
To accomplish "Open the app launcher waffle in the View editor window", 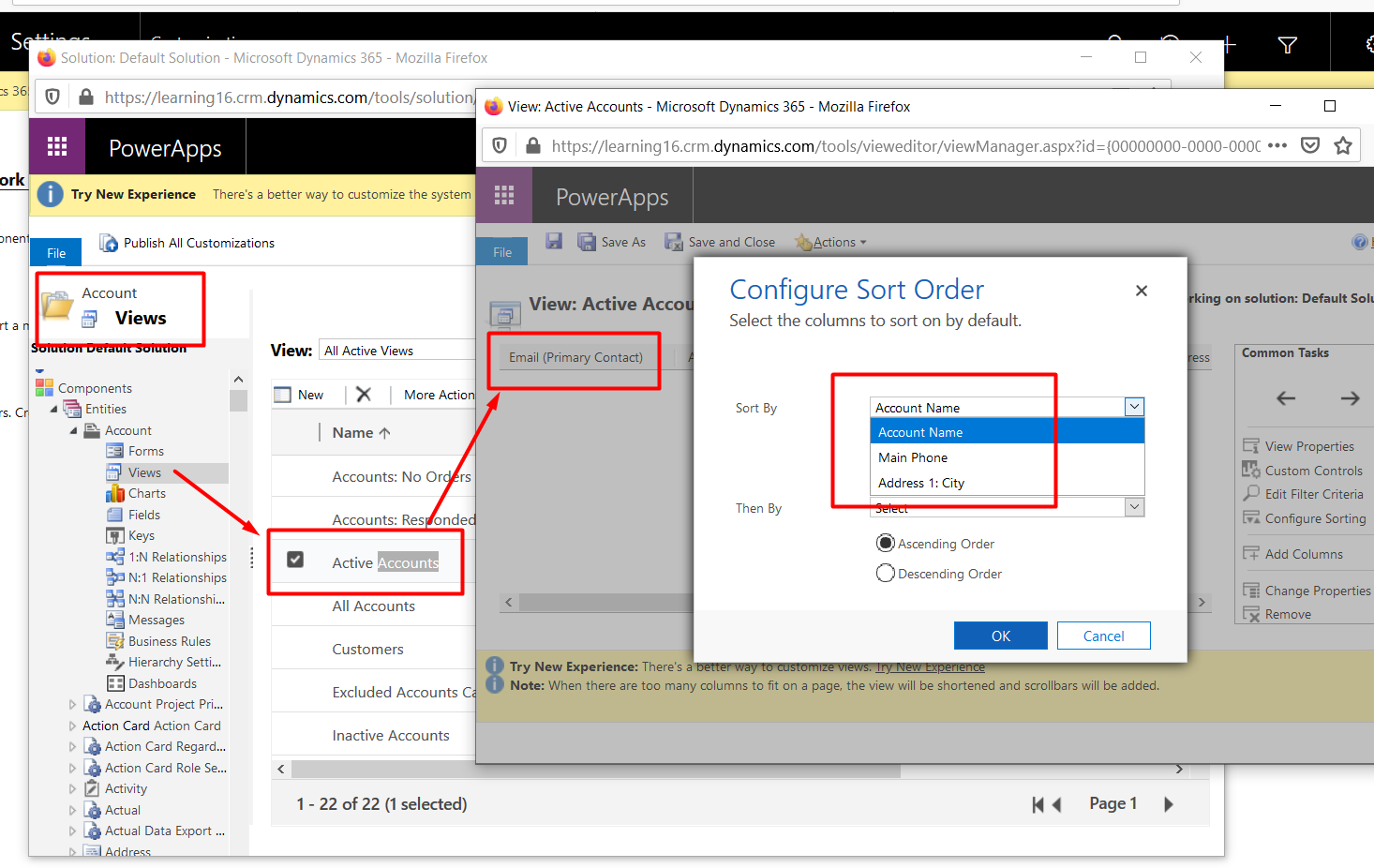I will (504, 195).
